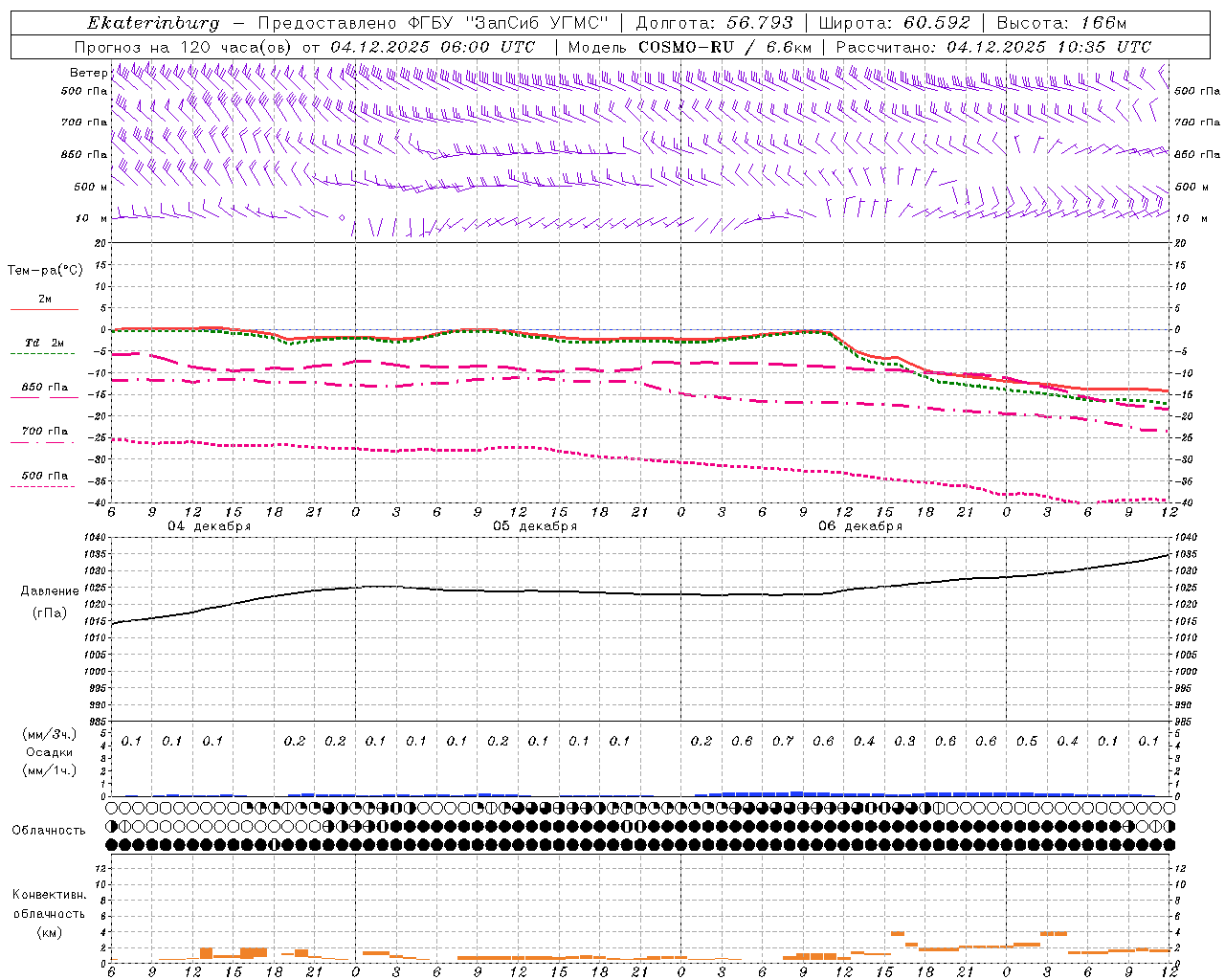Click the Долгота: 56.793 value

[714, 23]
